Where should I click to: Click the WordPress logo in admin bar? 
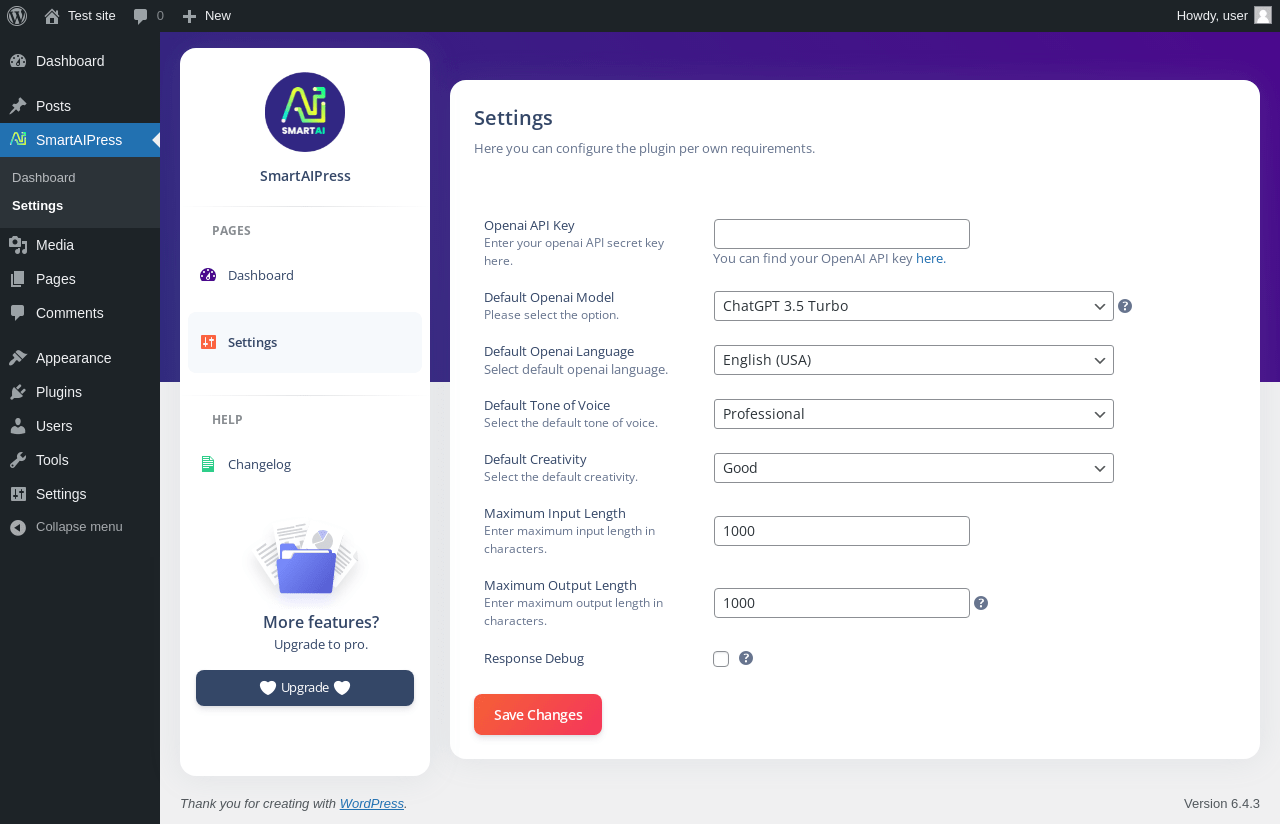(17, 15)
